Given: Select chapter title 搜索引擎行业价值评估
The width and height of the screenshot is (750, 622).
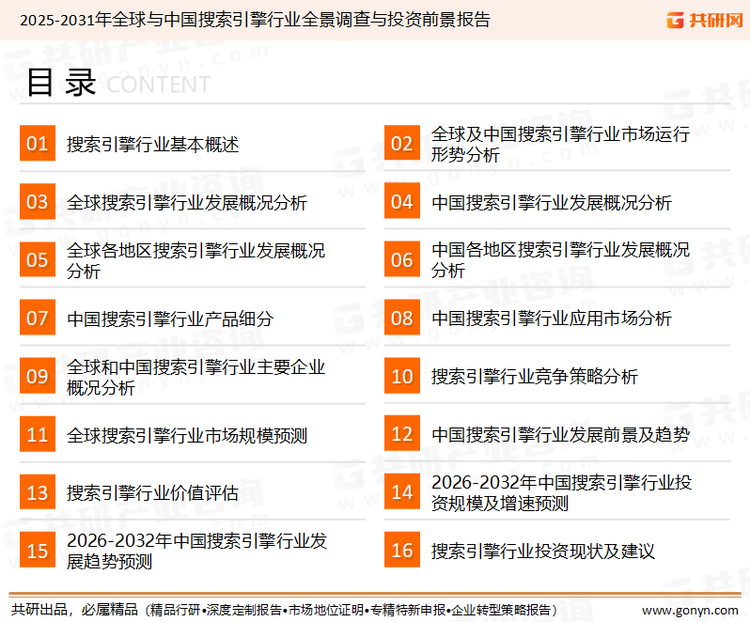Looking at the screenshot, I should click(153, 493).
